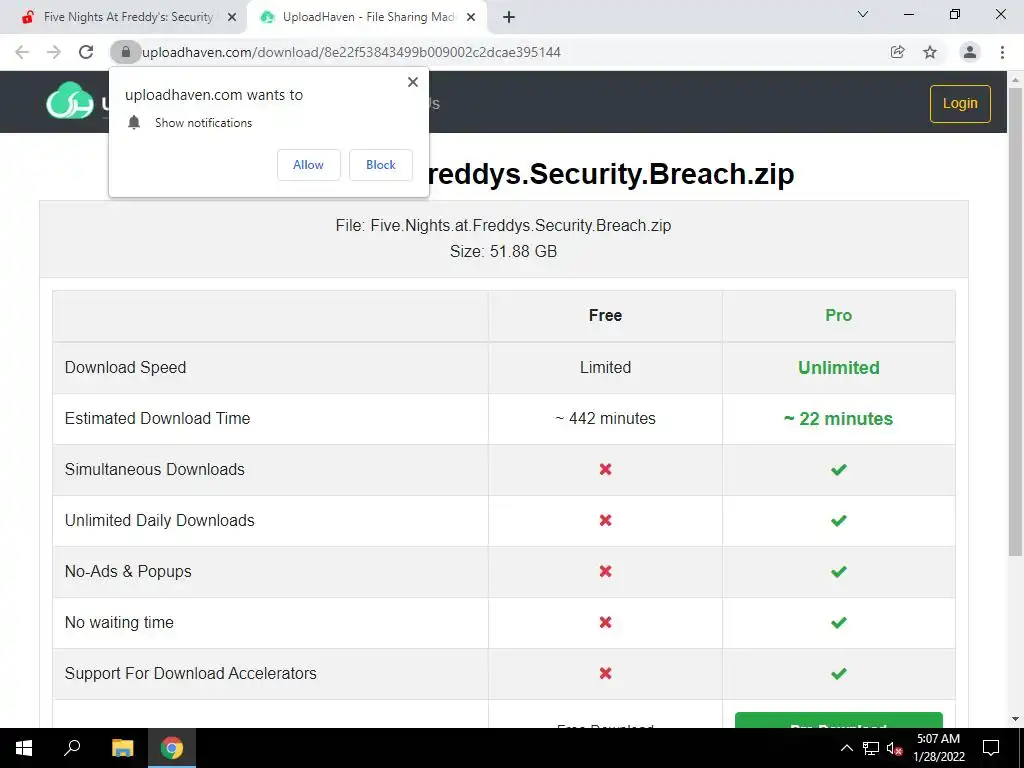Image resolution: width=1024 pixels, height=768 pixels.
Task: Click the Estimated Download Time label
Action: (157, 419)
